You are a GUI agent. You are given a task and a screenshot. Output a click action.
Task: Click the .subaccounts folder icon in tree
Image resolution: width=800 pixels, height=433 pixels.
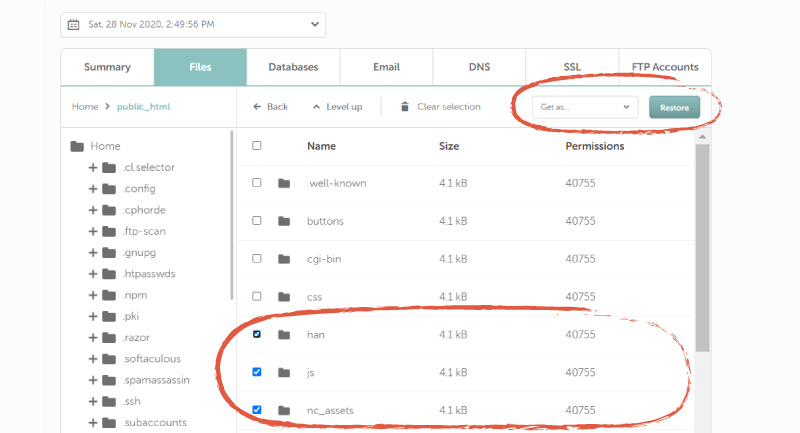click(109, 423)
